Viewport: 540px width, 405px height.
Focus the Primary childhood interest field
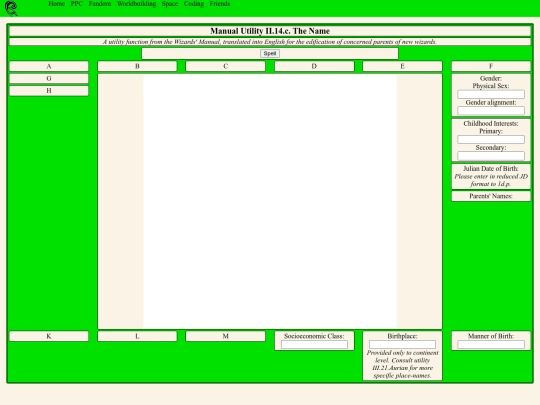click(x=491, y=139)
